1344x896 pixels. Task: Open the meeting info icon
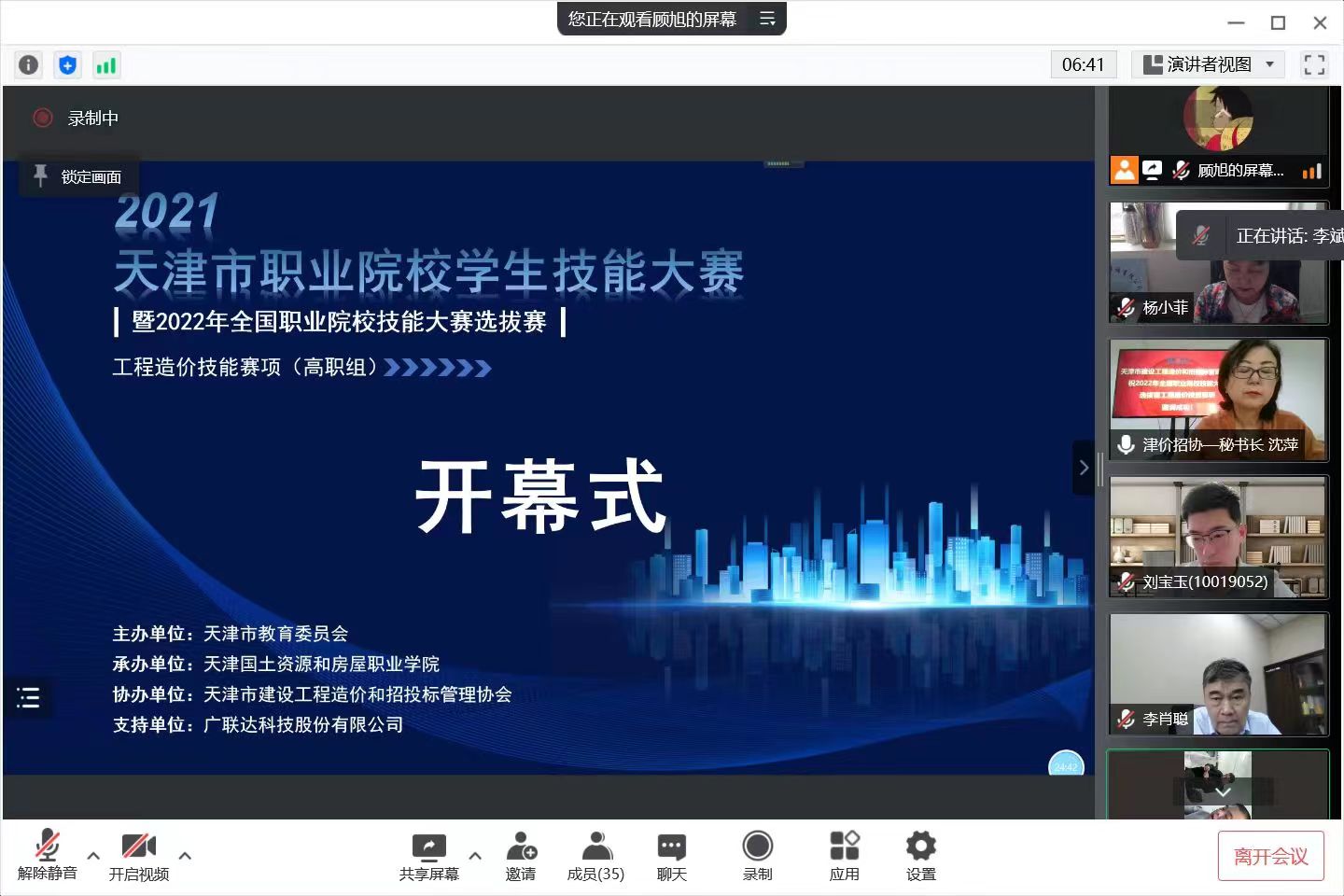point(29,64)
